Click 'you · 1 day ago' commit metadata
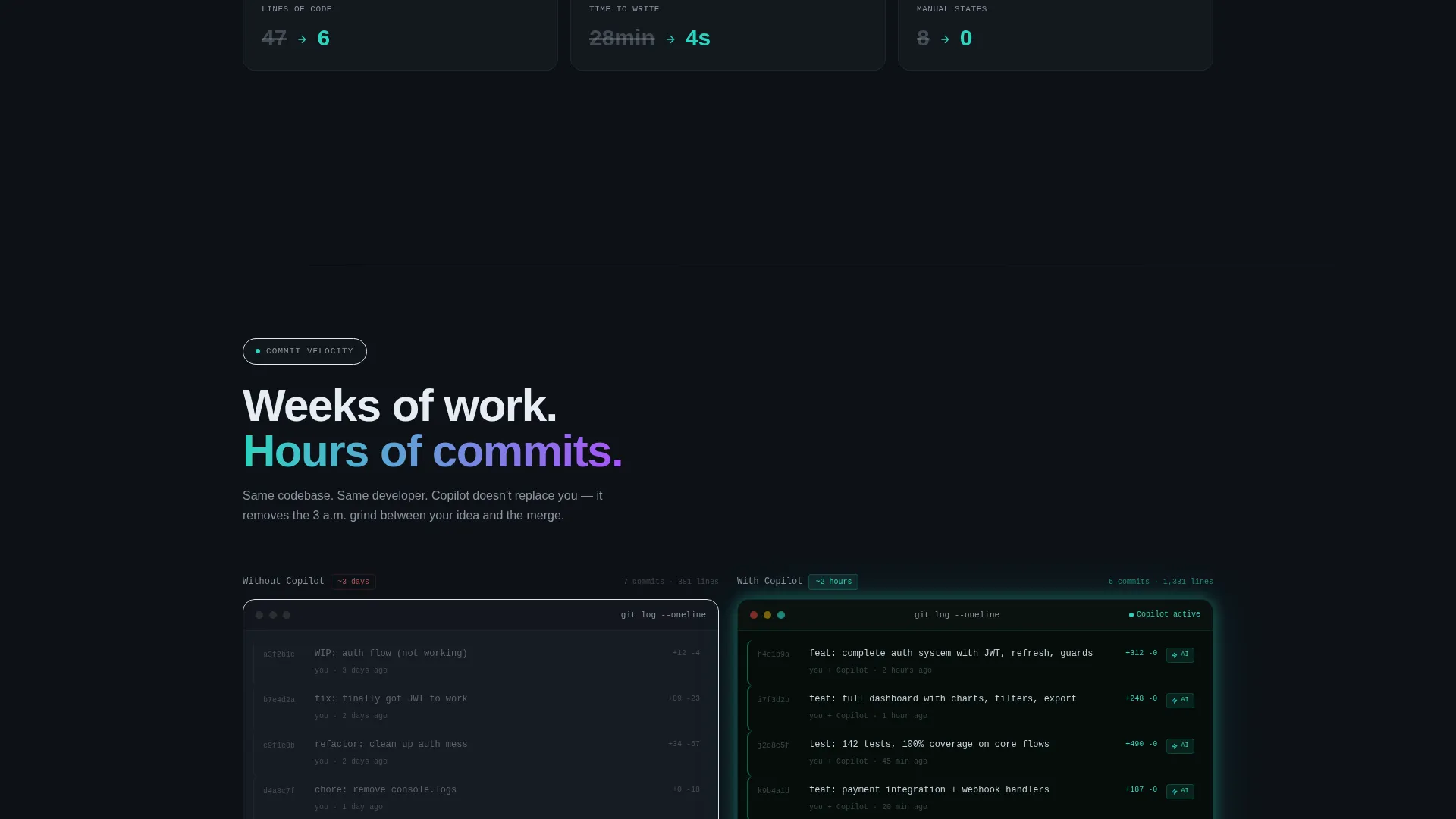 [x=349, y=807]
